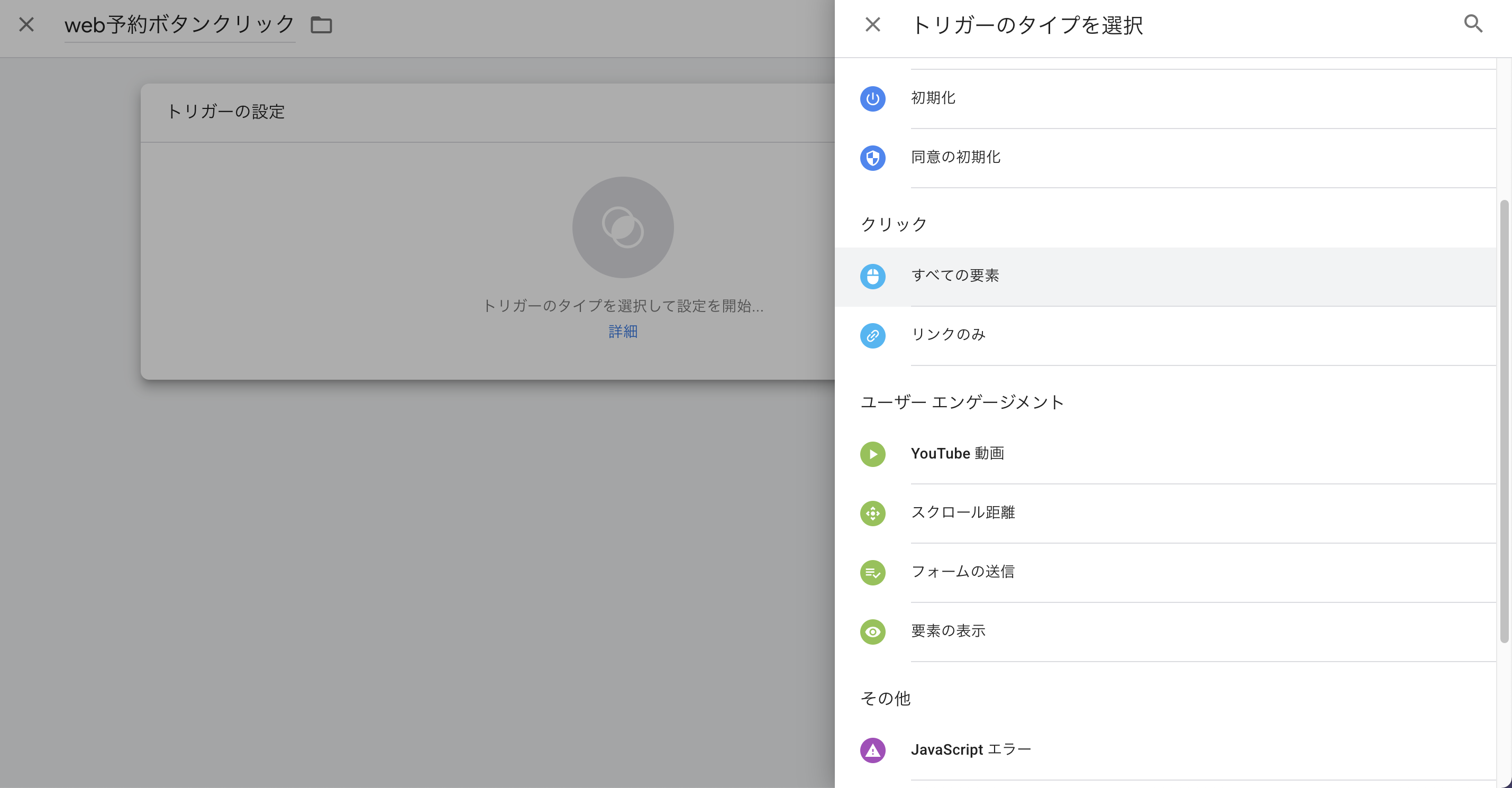Image resolution: width=1512 pixels, height=788 pixels.
Task: Click the folder icon beside trigger name
Action: pyautogui.click(x=321, y=25)
